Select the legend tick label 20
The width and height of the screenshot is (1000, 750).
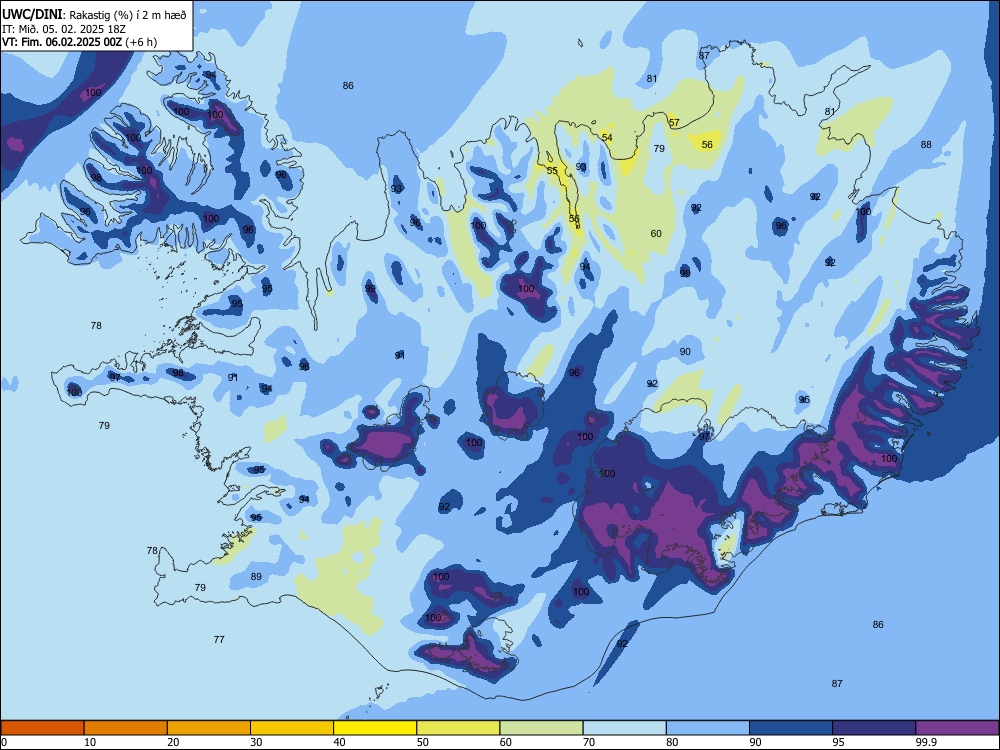(x=173, y=742)
